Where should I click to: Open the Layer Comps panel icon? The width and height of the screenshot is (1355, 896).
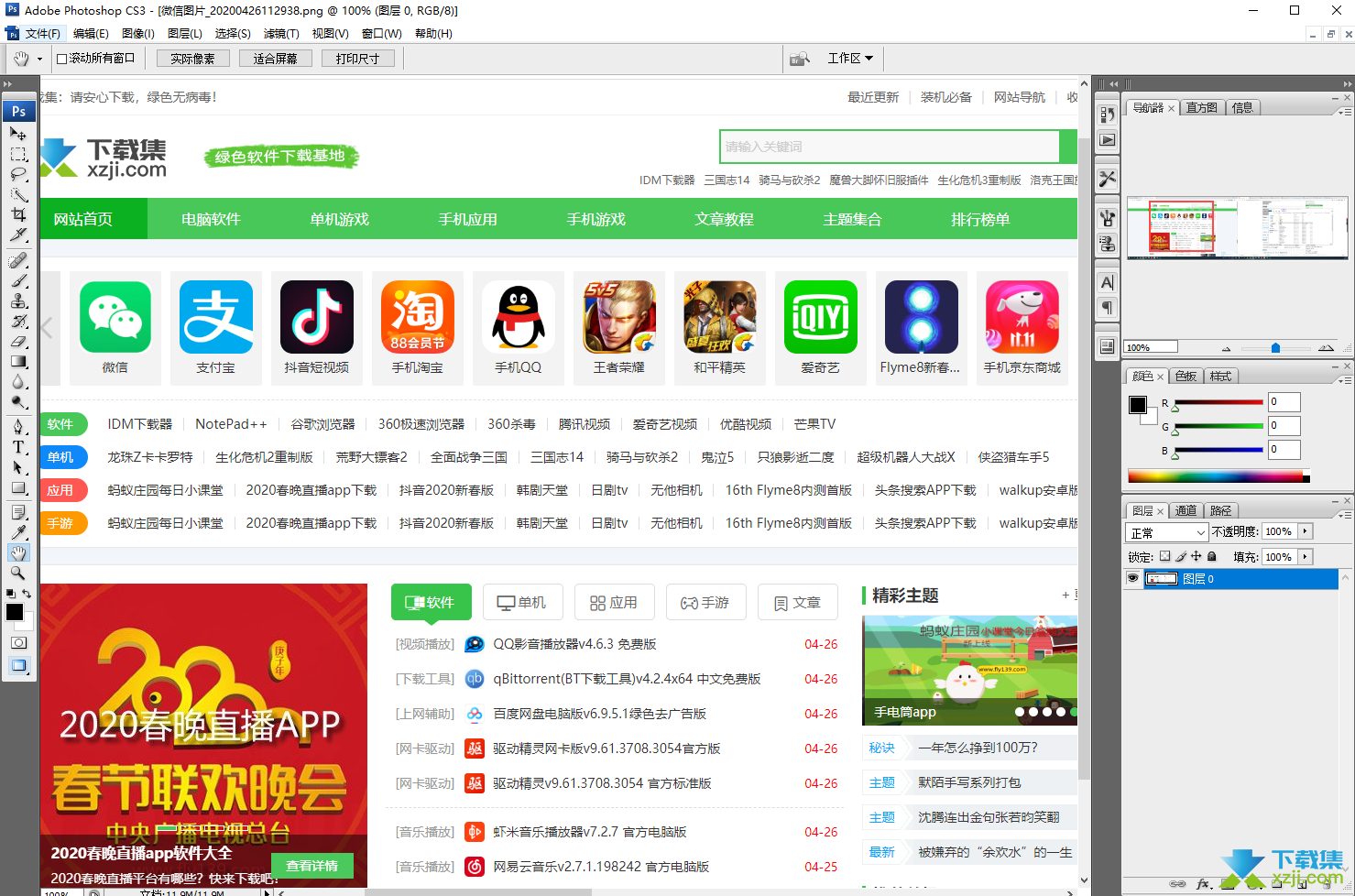coord(1108,346)
